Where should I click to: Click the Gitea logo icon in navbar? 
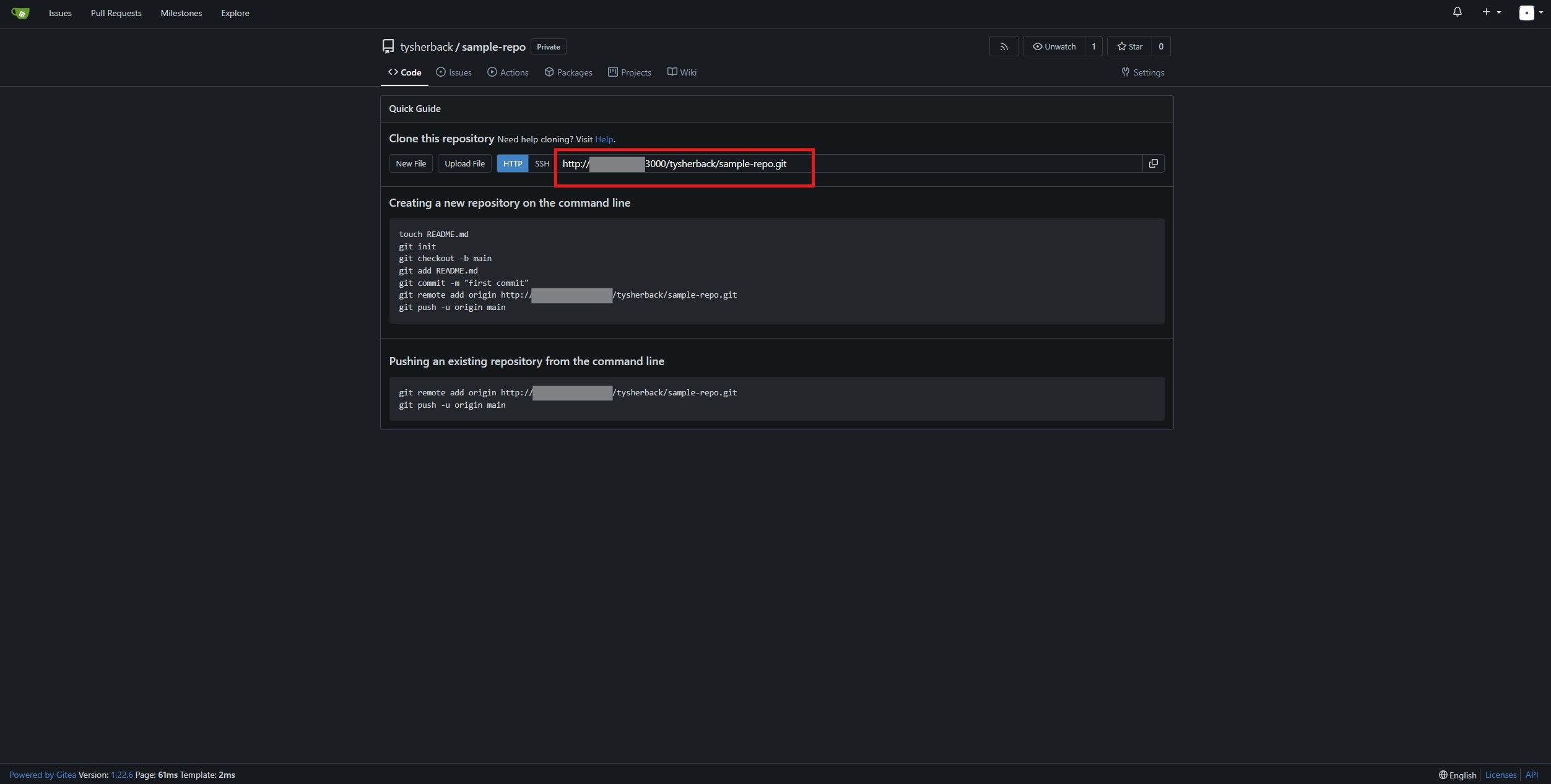19,13
